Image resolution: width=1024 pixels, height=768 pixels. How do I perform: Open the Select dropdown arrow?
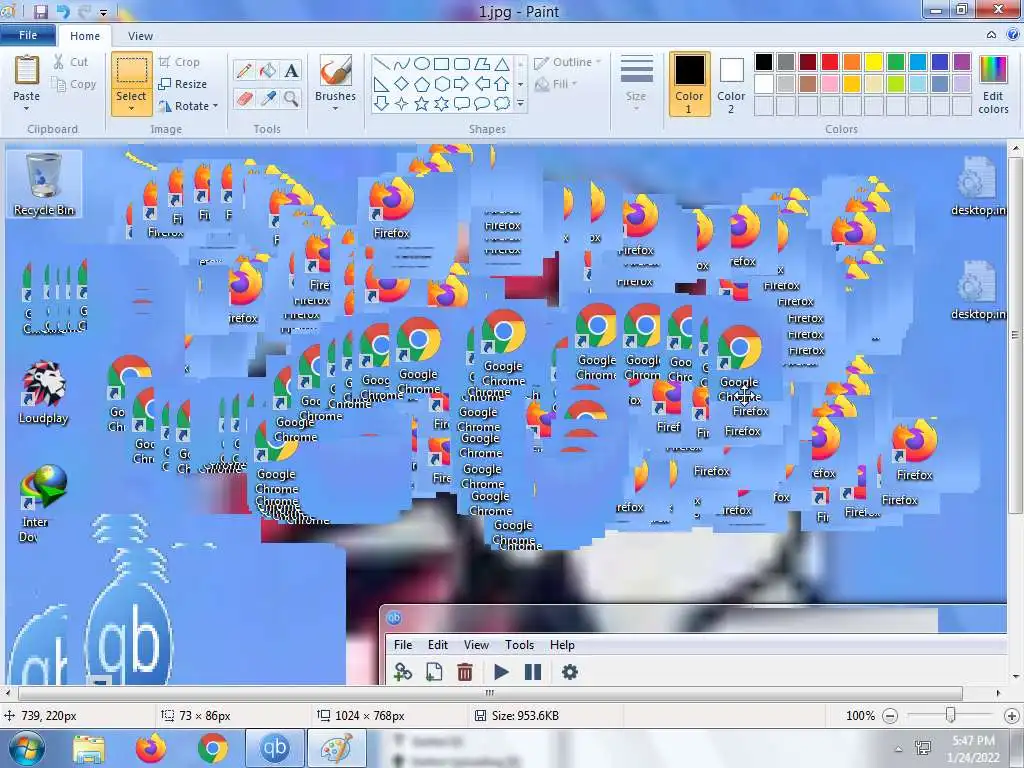tap(131, 108)
